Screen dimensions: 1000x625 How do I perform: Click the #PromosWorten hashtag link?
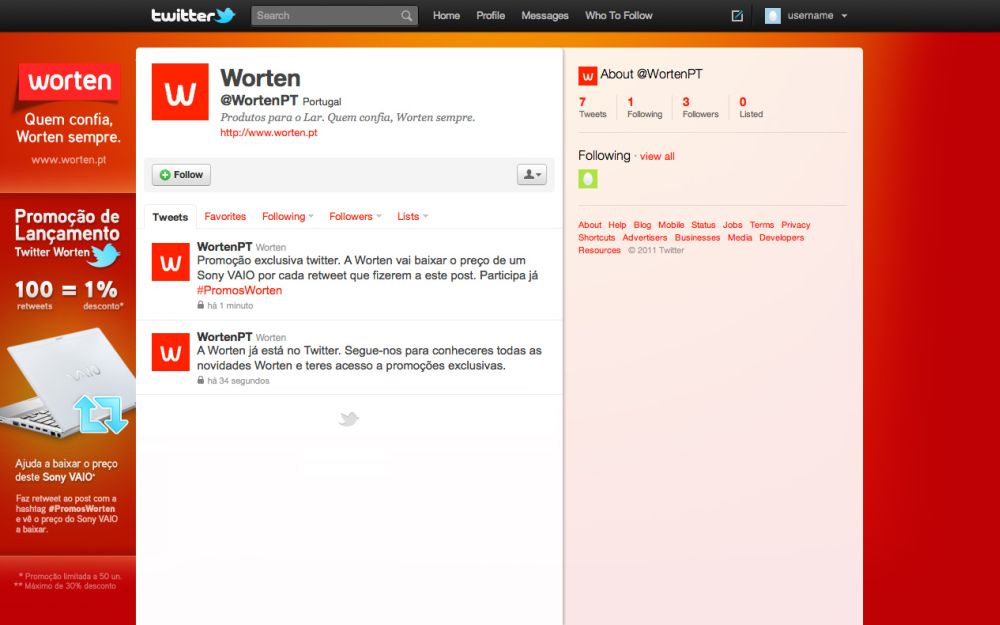click(239, 290)
